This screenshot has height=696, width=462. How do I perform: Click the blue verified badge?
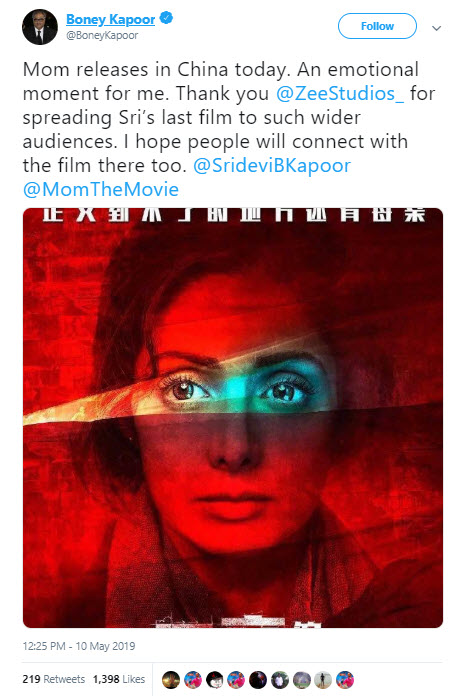(x=166, y=19)
